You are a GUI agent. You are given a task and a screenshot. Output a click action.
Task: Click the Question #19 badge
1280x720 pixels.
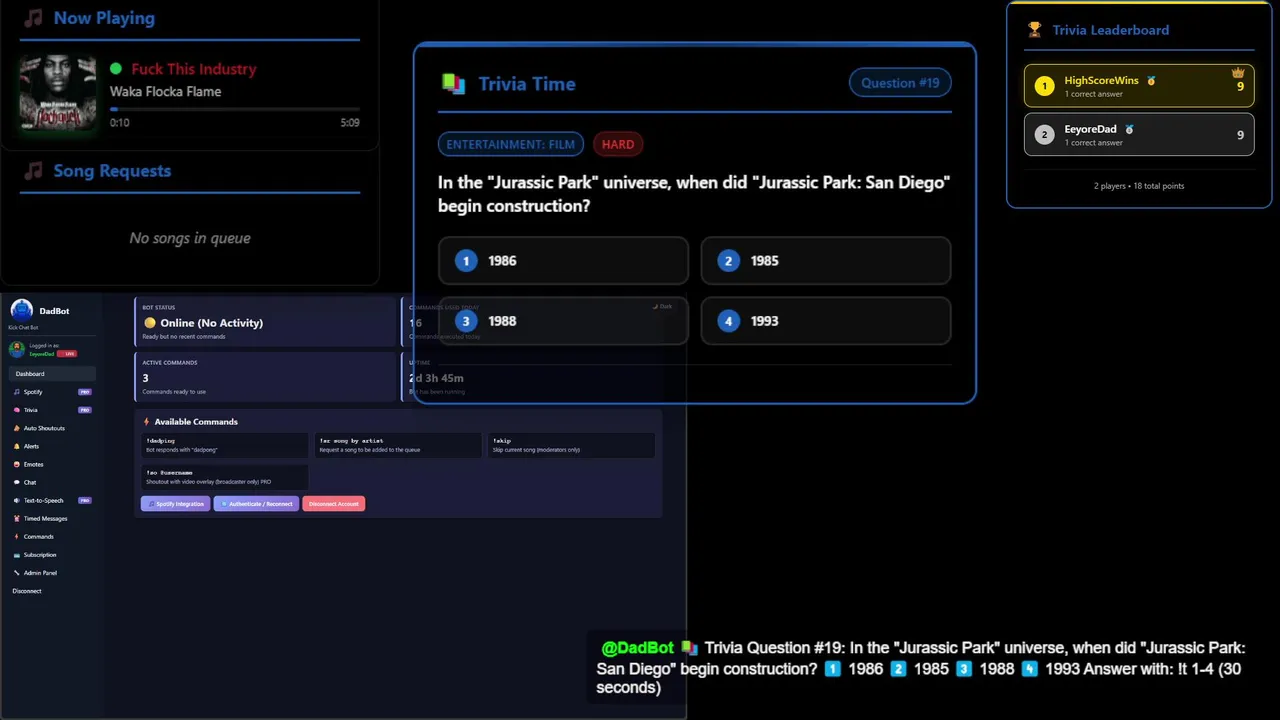pyautogui.click(x=900, y=83)
